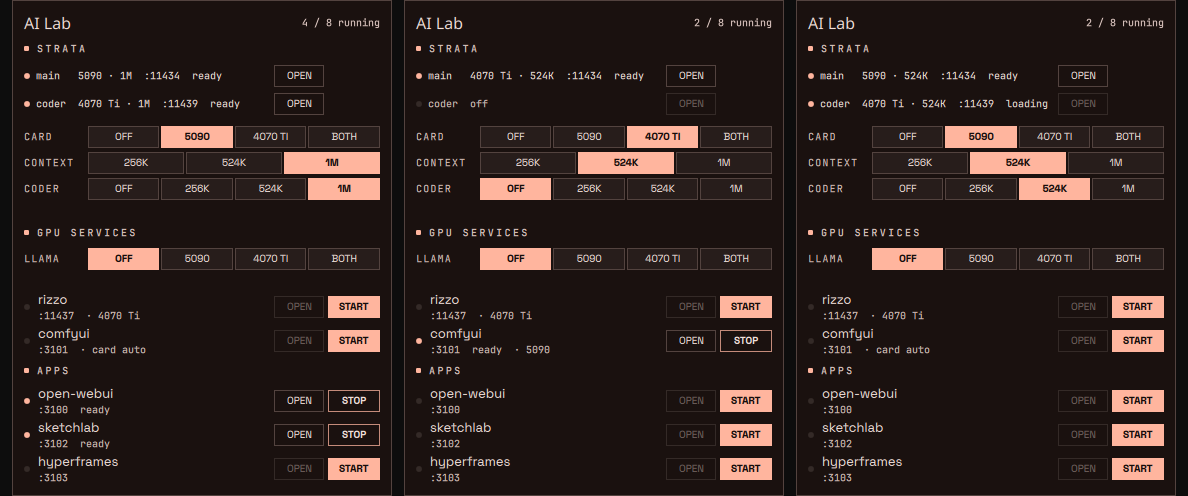
Task: Start rizzo in the right panel
Action: (x=1138, y=307)
